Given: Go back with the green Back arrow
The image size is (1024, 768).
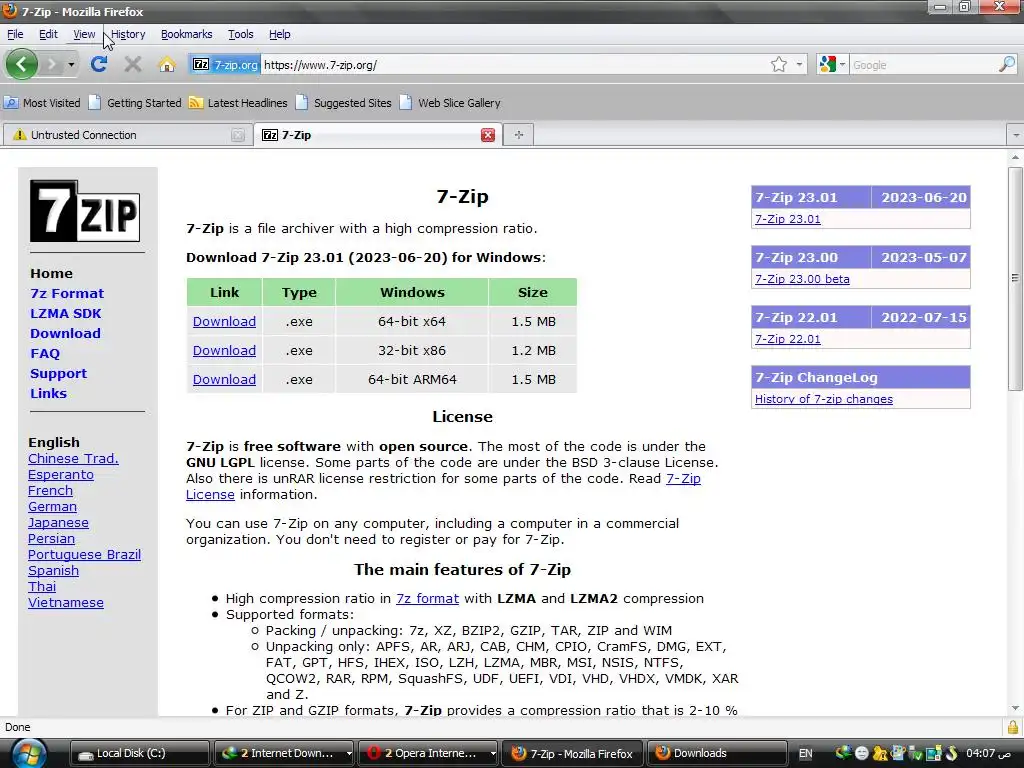Looking at the screenshot, I should [22, 64].
